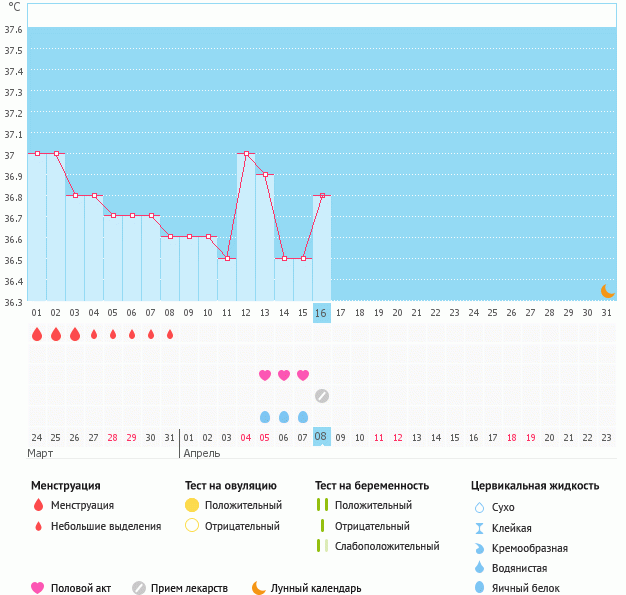Click the empty negative ovulation test legend circle
626x595 pixels.
point(192,526)
